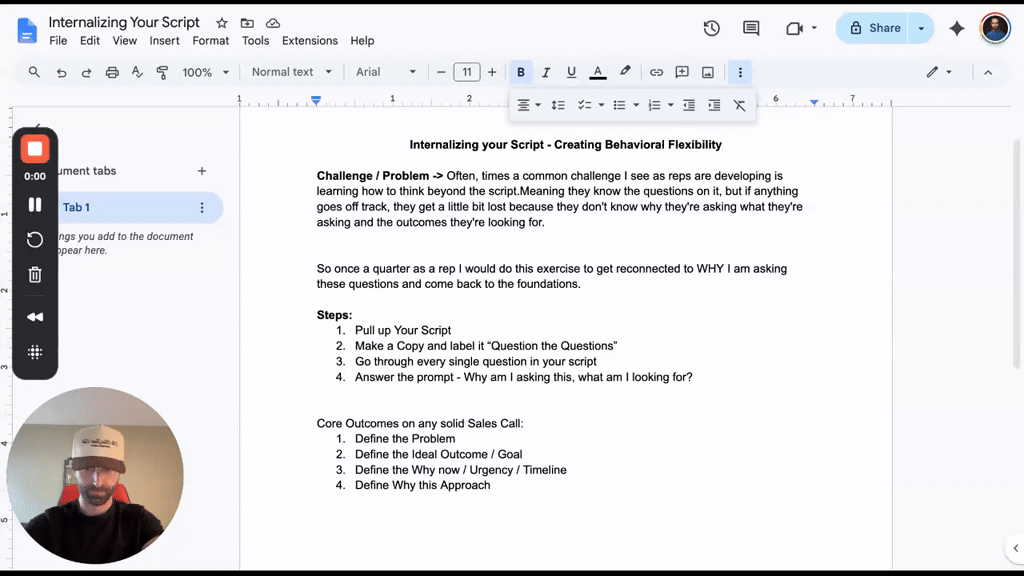Expand the checklist options arrow

601,105
